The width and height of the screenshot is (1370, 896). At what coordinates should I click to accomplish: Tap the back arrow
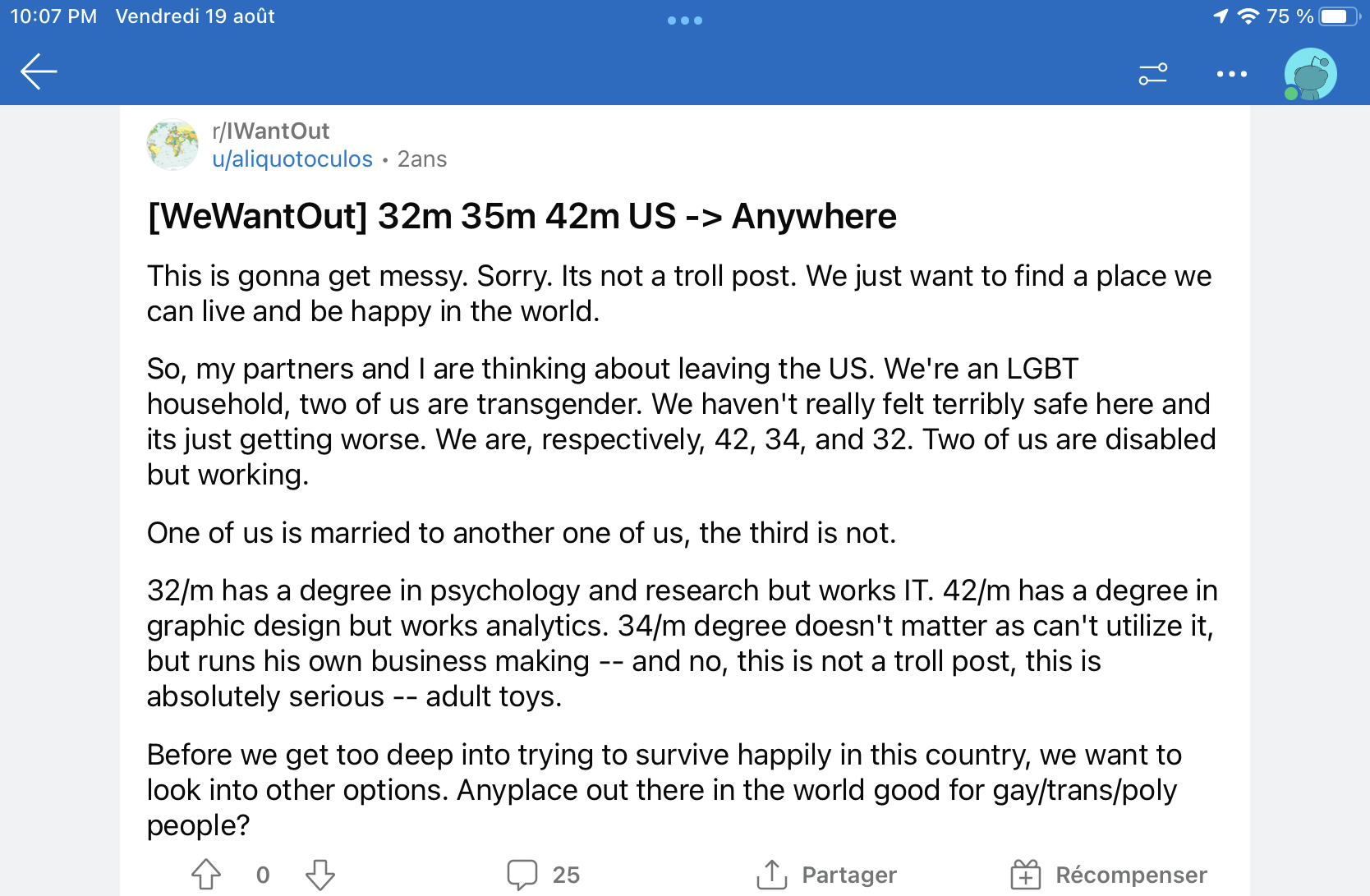pos(39,71)
